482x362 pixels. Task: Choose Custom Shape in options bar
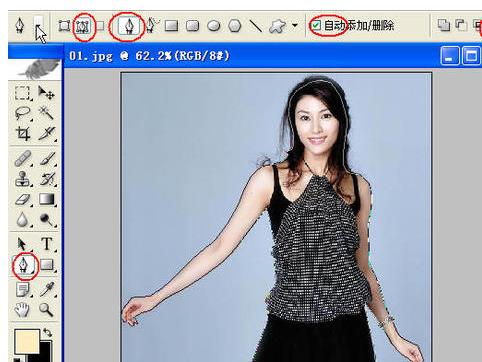pos(277,26)
